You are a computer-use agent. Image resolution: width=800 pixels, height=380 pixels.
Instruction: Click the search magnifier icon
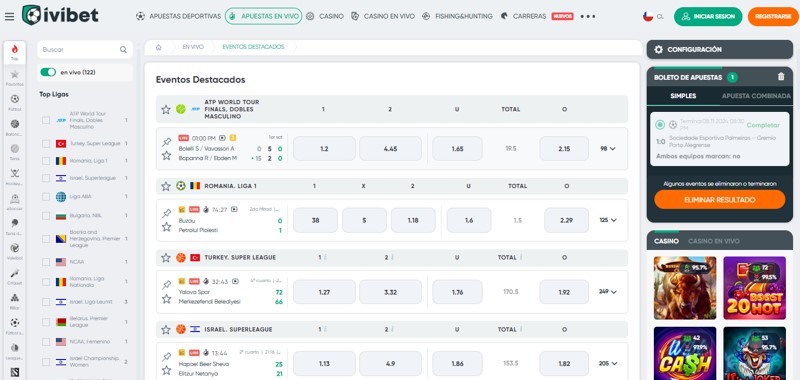[123, 49]
